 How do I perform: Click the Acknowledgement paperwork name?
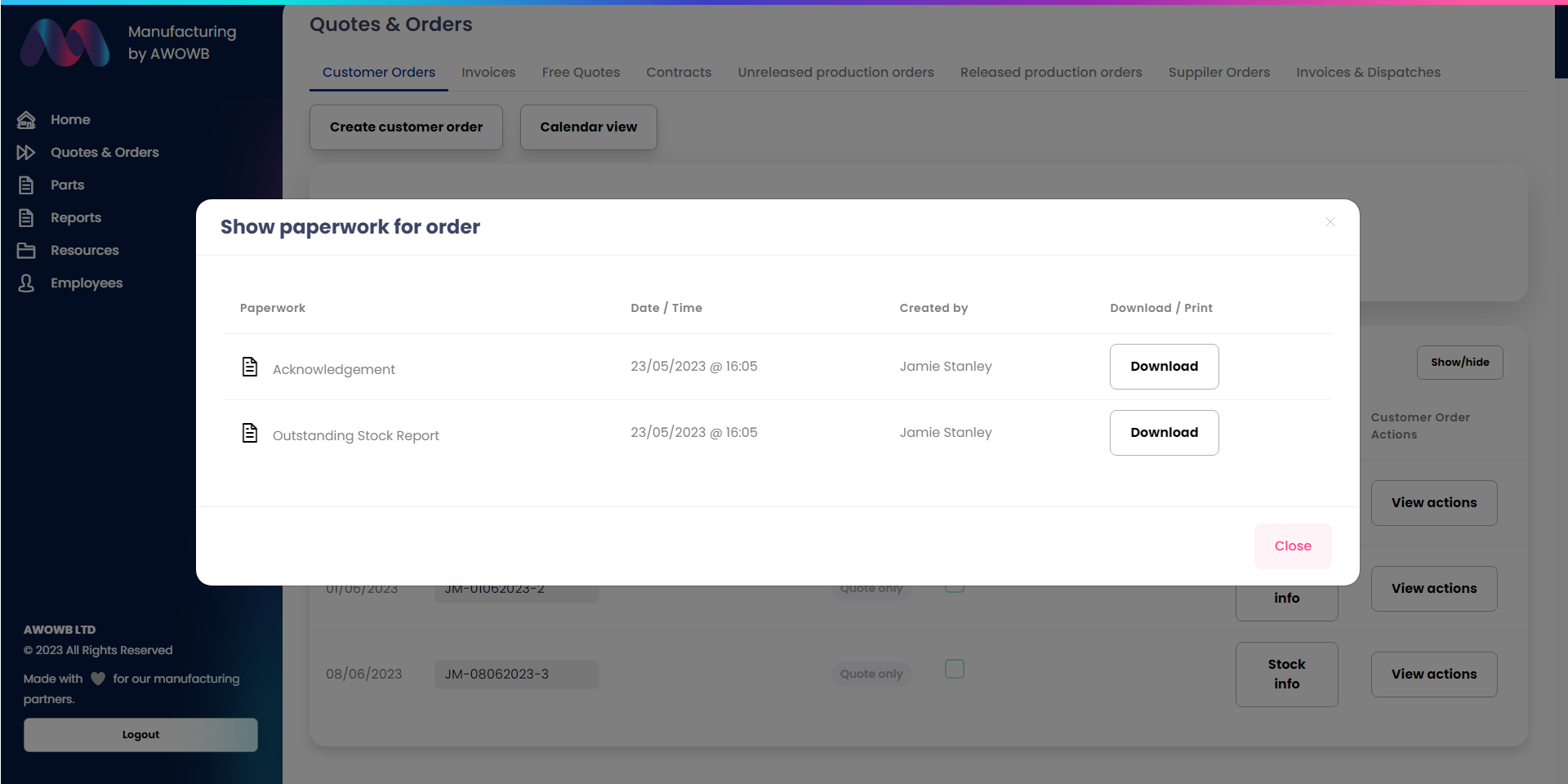point(333,370)
